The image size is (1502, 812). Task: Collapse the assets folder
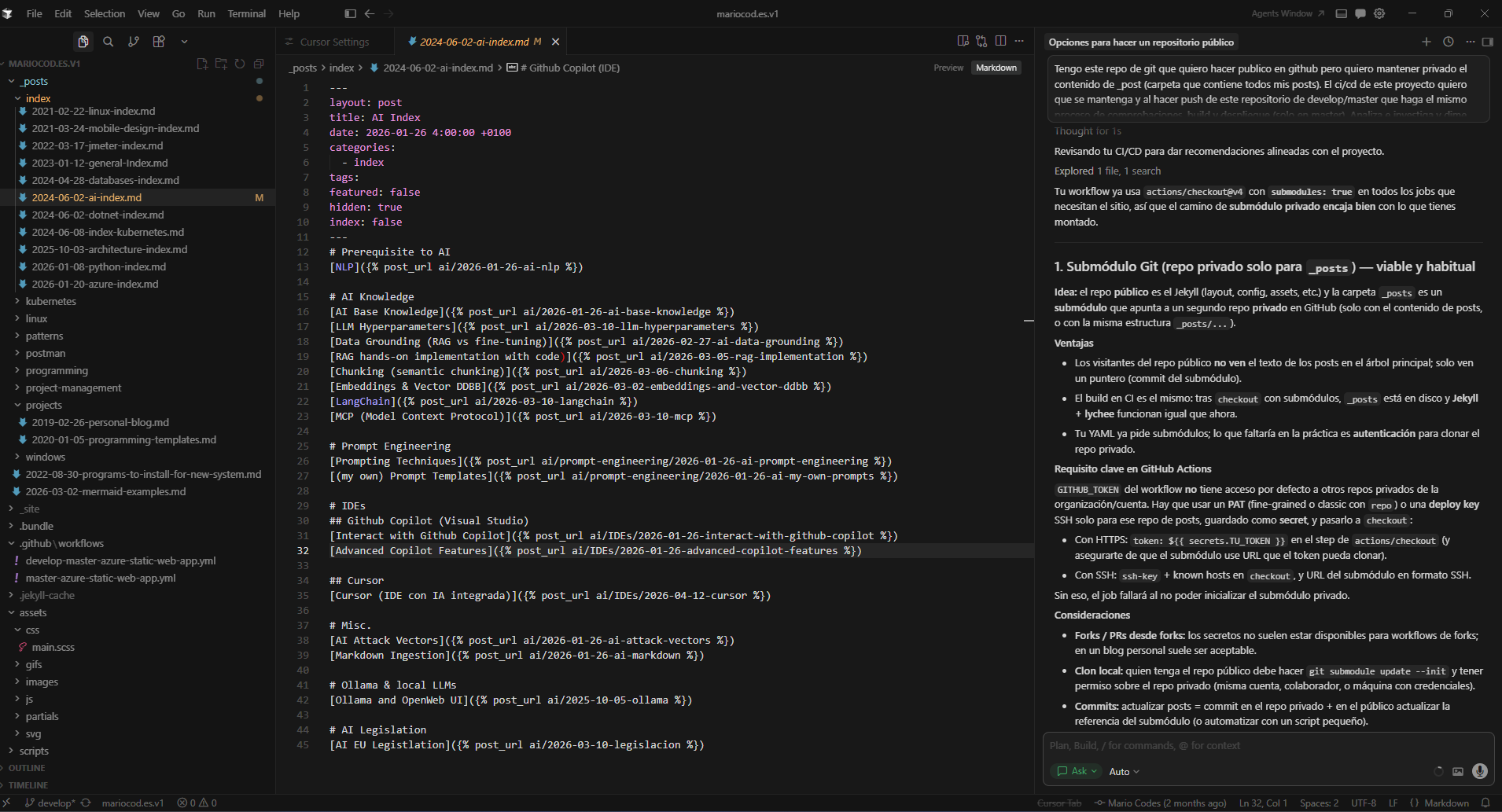137,612
